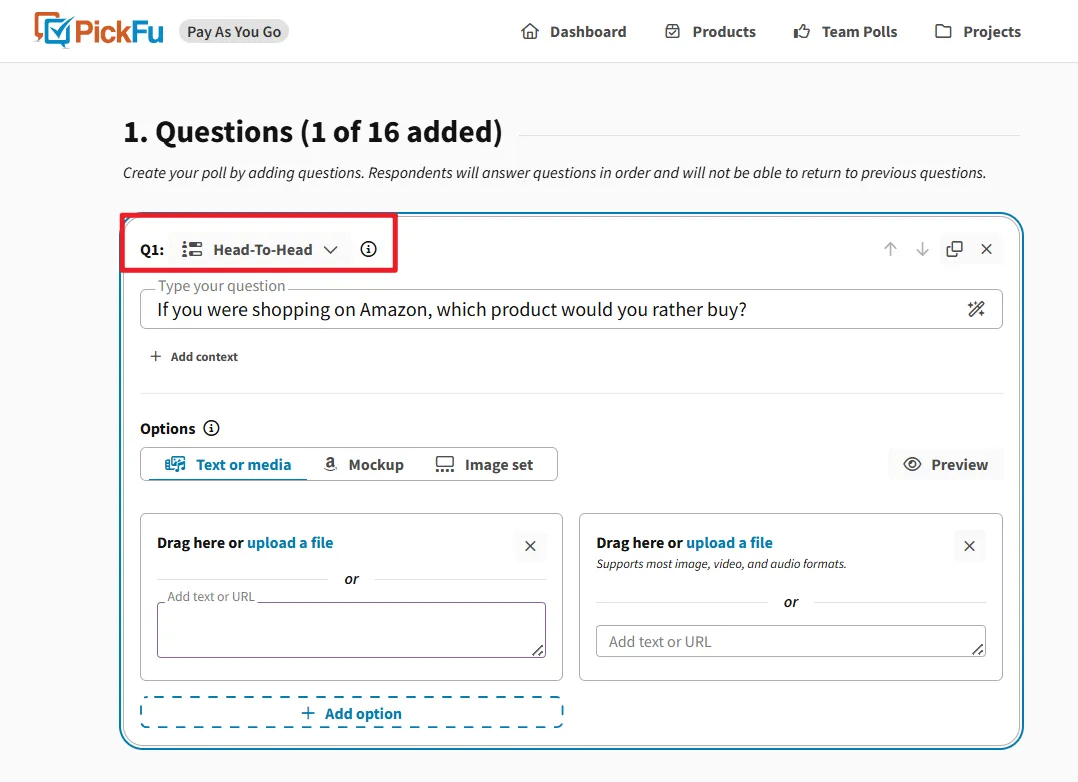Click the Options info icon
The height and width of the screenshot is (782, 1078).
(211, 428)
